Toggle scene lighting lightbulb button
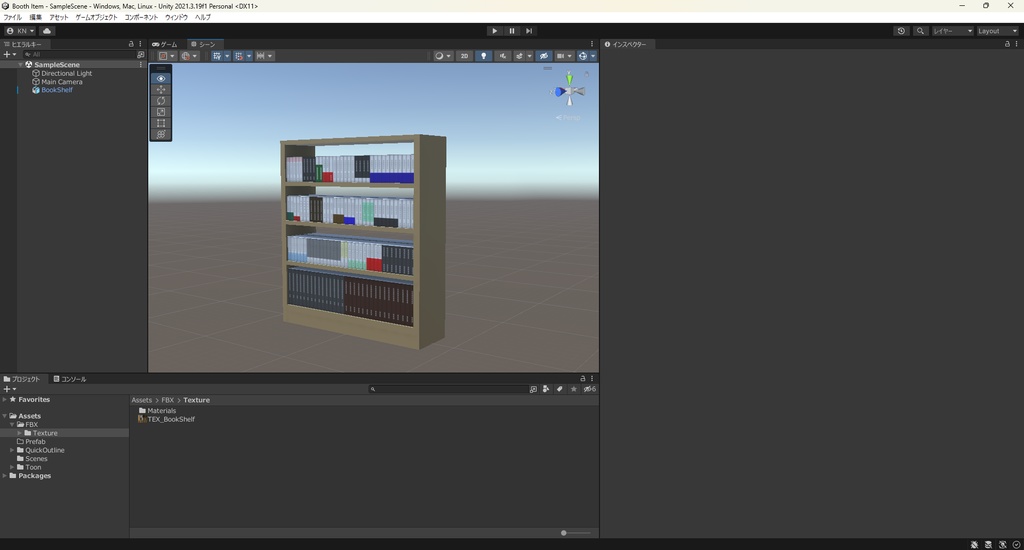Image resolution: width=1024 pixels, height=550 pixels. pyautogui.click(x=483, y=56)
